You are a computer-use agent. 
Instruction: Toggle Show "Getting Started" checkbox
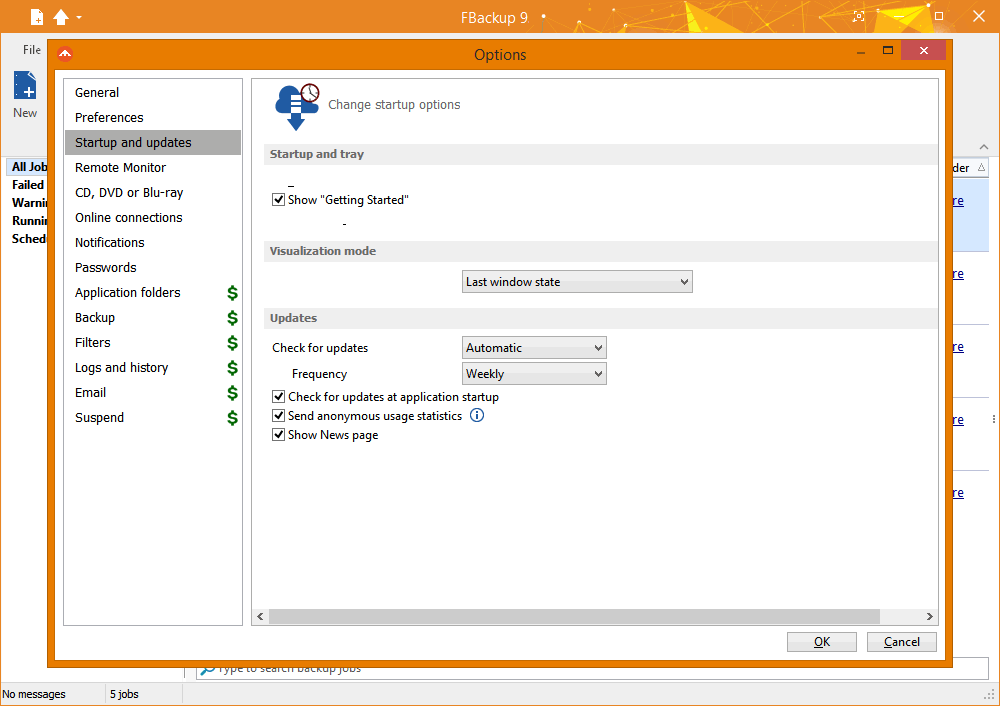(x=278, y=200)
